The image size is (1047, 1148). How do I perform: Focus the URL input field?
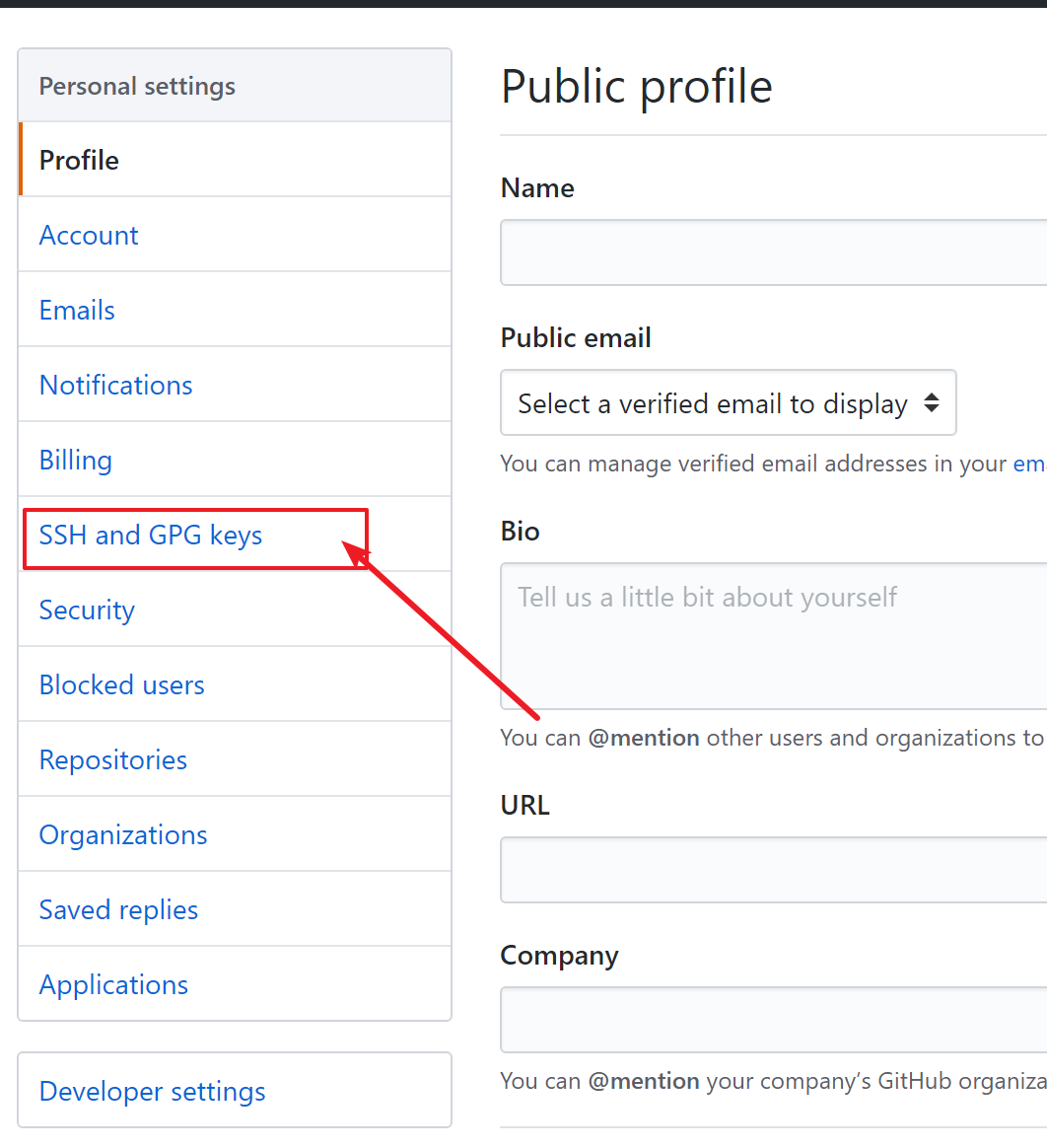coord(774,870)
